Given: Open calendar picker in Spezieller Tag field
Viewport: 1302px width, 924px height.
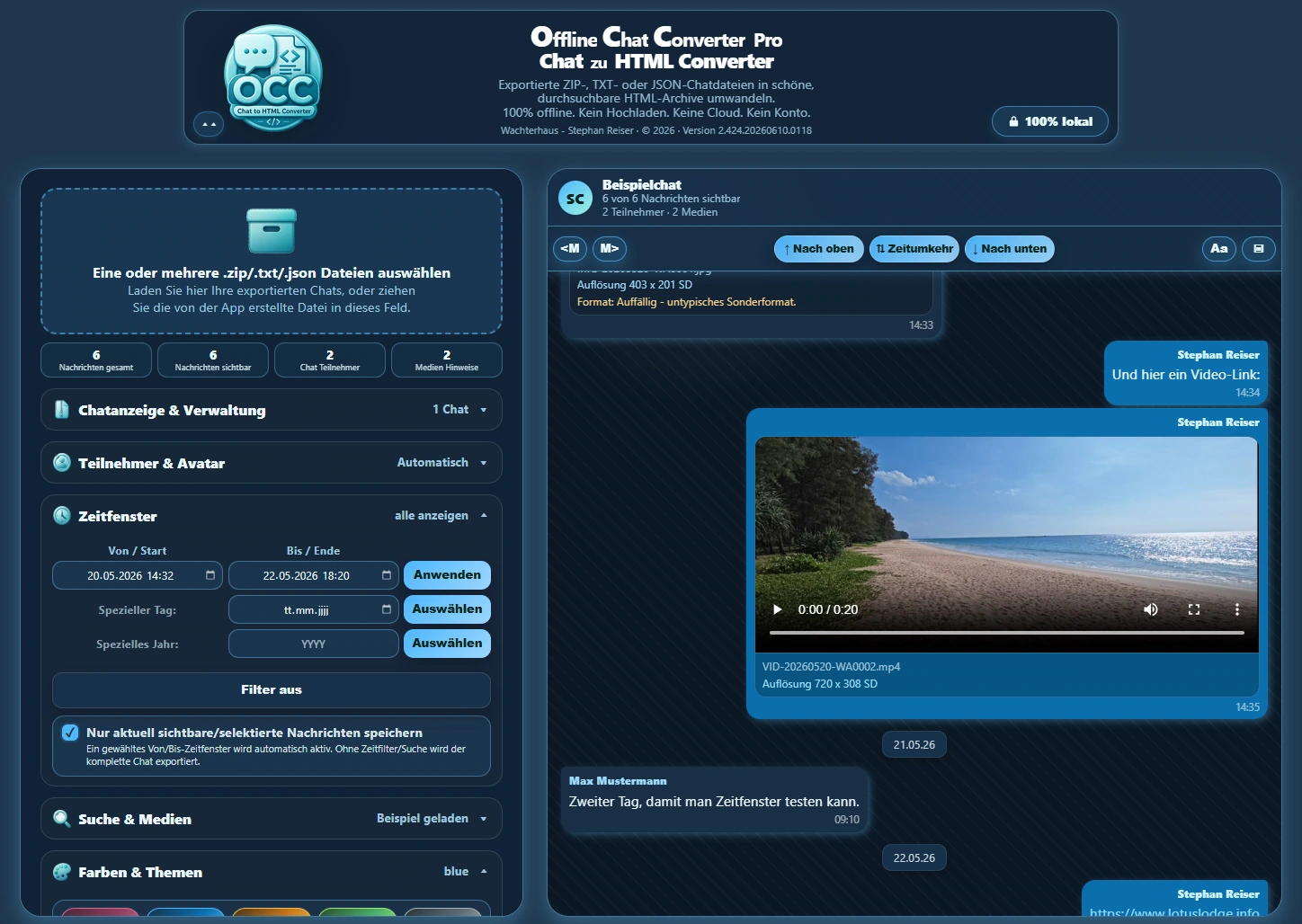Looking at the screenshot, I should (387, 609).
